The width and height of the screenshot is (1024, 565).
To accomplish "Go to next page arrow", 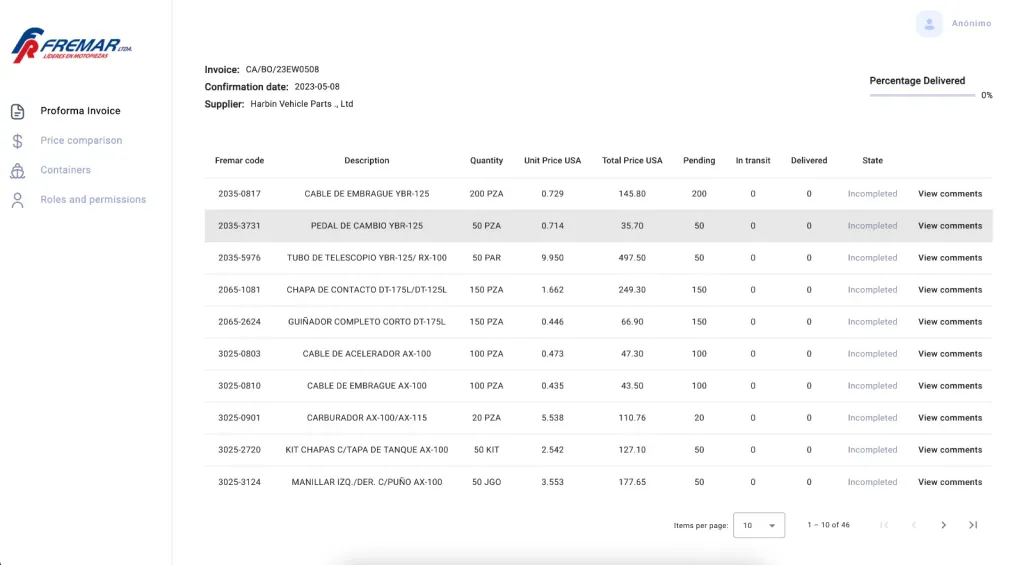I will click(943, 525).
